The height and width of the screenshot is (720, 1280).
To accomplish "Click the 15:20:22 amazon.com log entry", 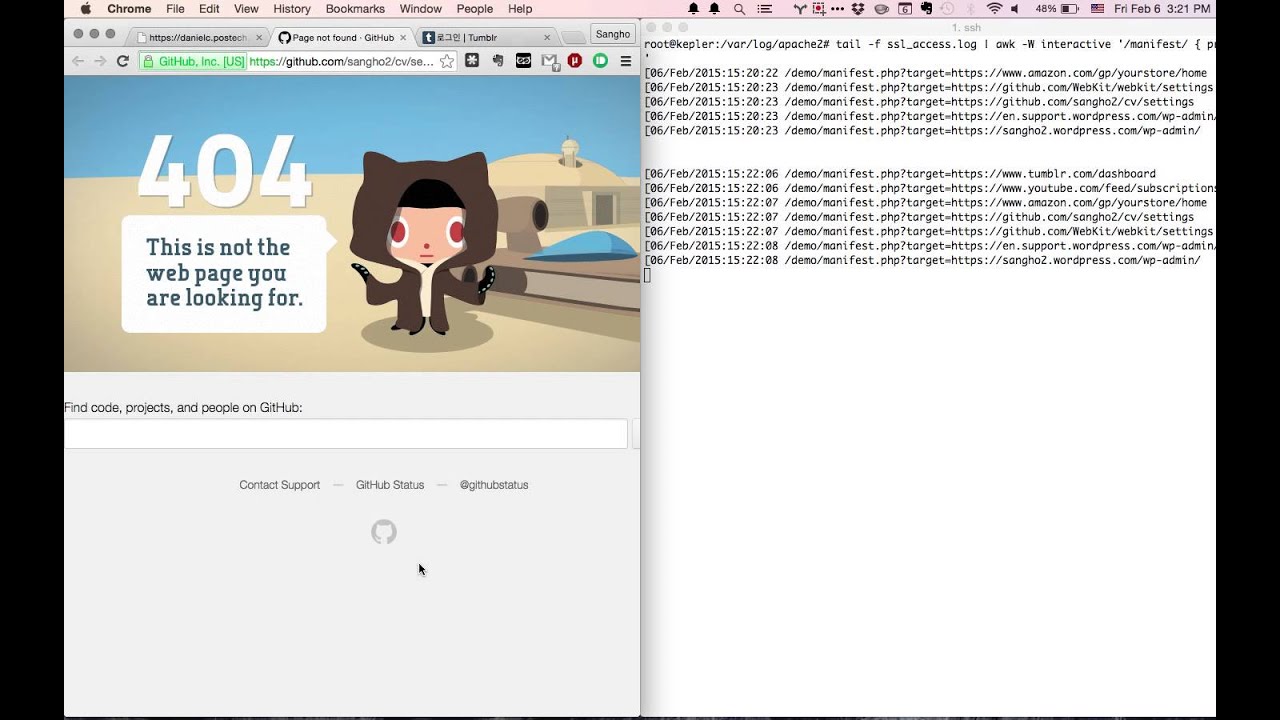I will tap(925, 73).
